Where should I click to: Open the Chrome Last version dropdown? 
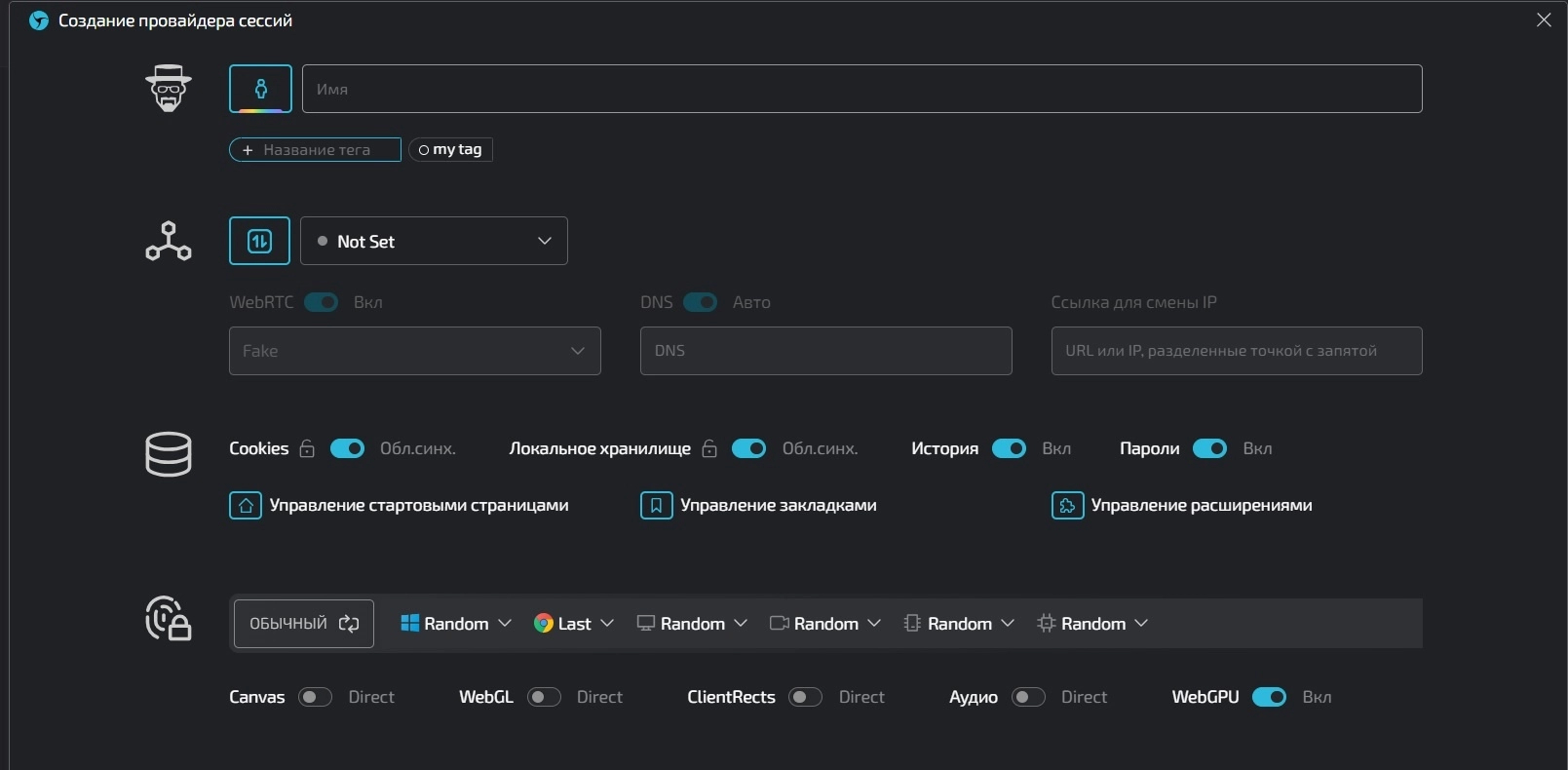tap(574, 624)
